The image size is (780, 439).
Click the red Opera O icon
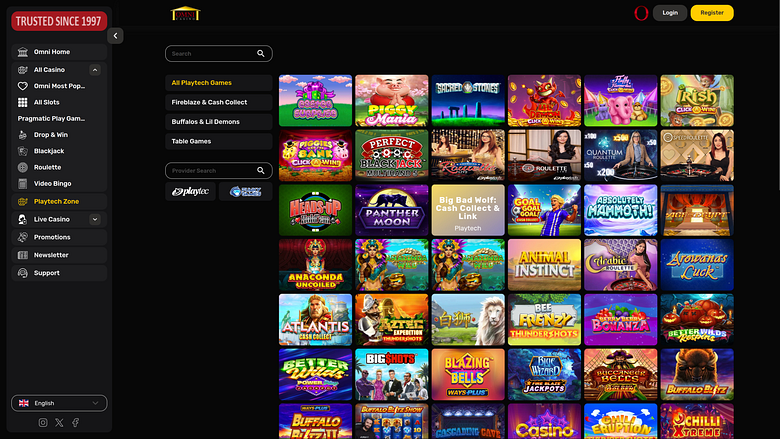coord(641,13)
